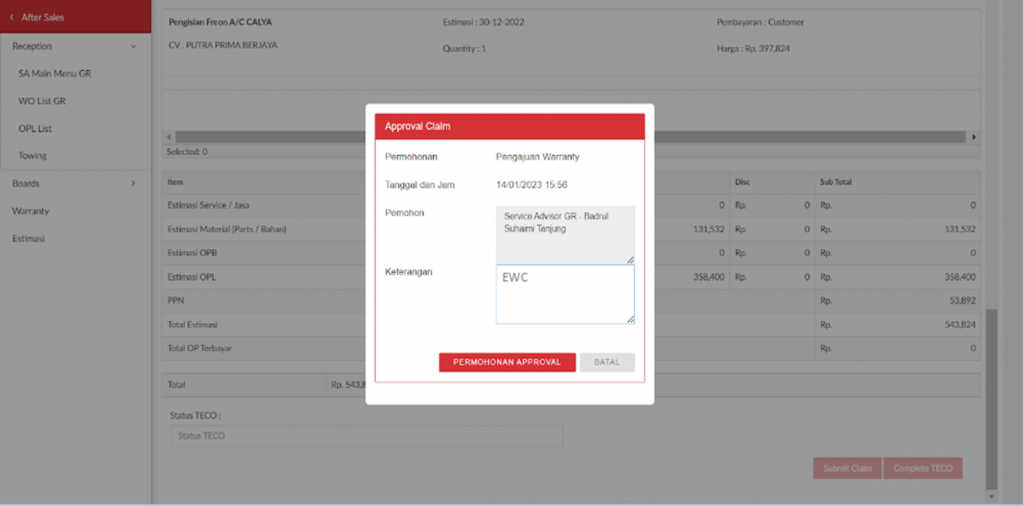
Task: Cancel with the BATAL button
Action: [607, 362]
